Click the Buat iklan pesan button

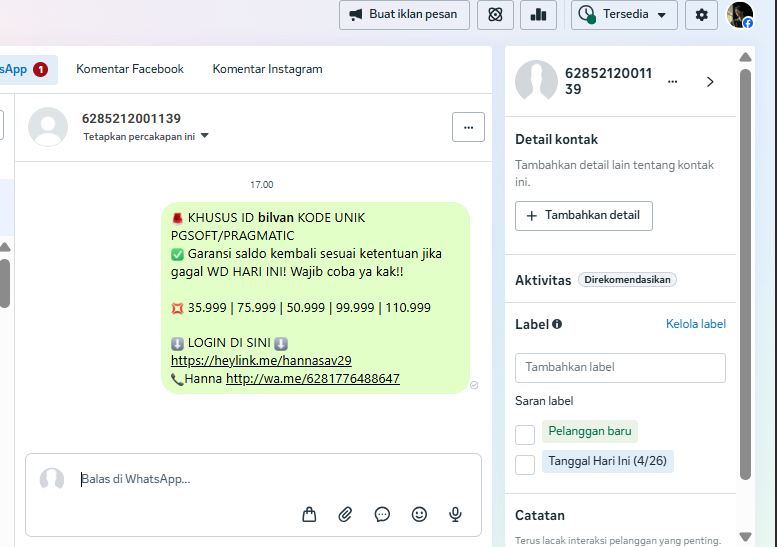[404, 15]
